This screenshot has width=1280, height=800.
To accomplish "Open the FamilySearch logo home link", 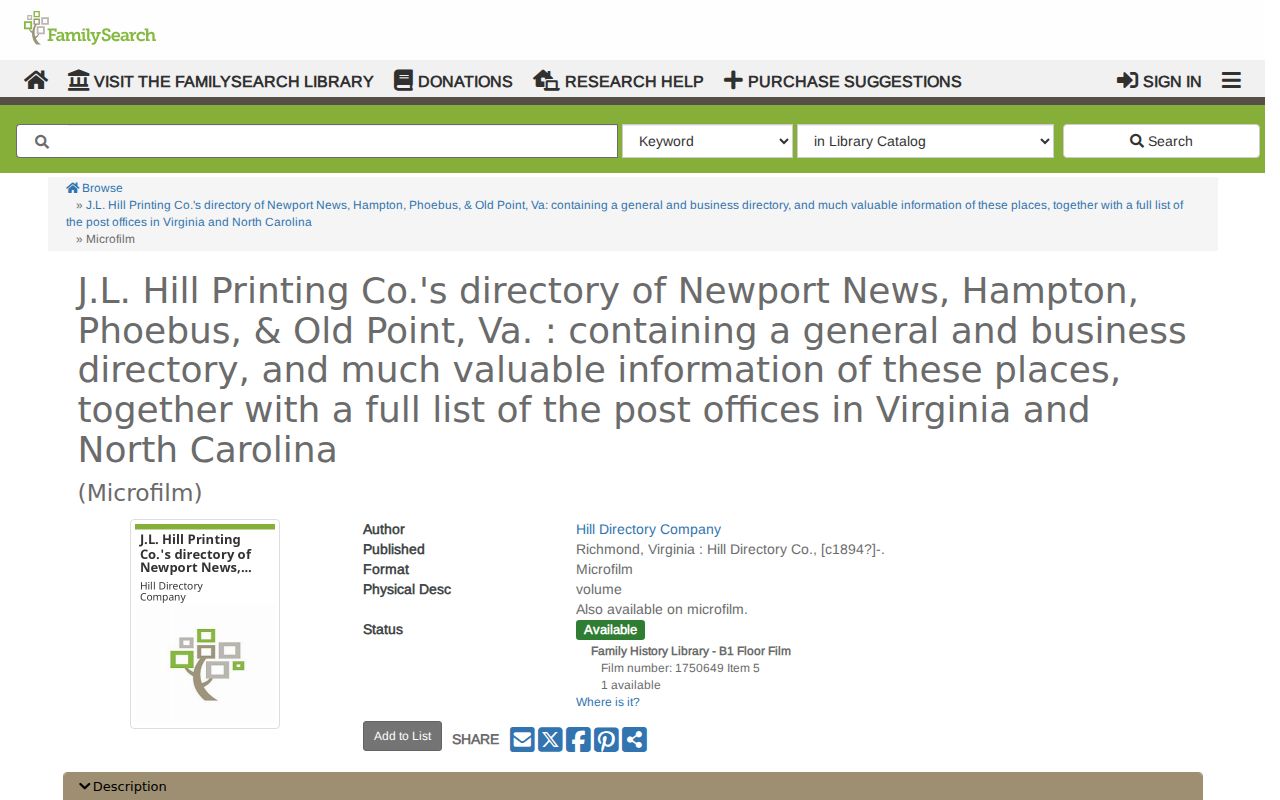I will tap(90, 28).
